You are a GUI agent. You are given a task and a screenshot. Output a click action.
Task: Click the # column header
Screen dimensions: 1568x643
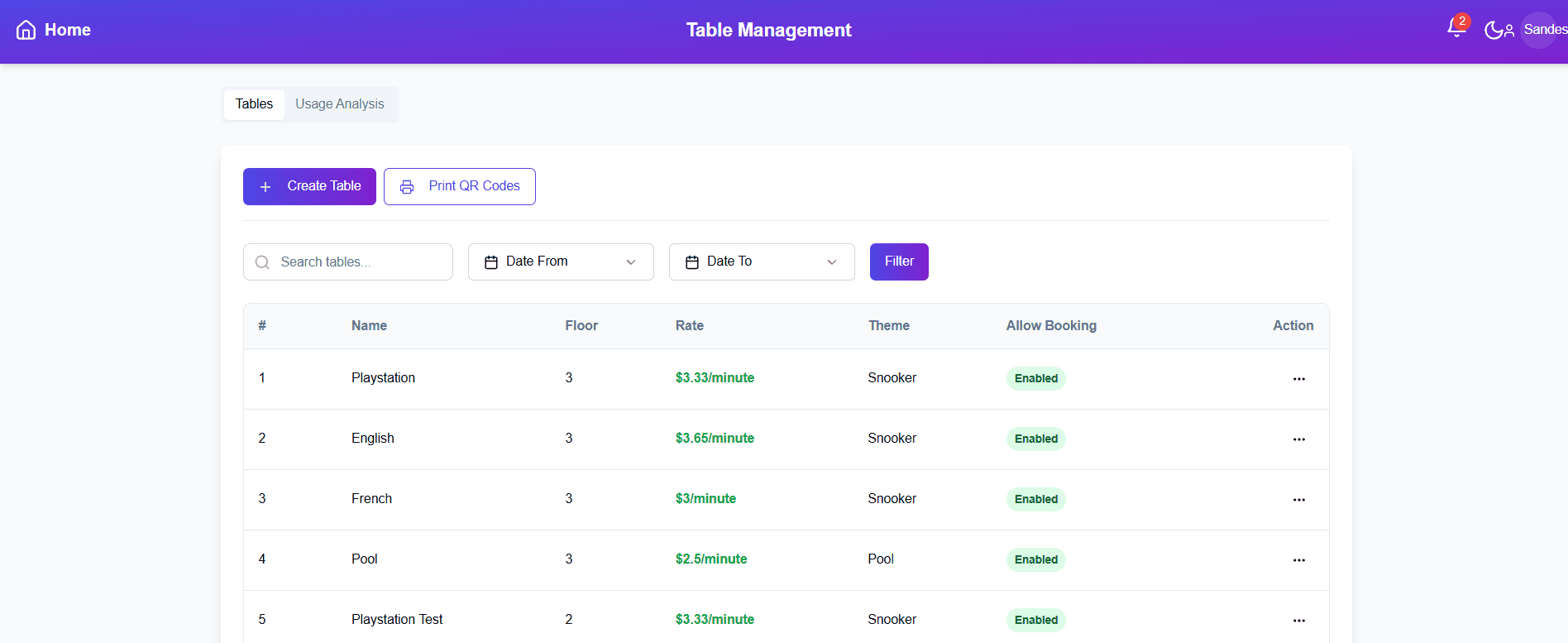coord(262,326)
